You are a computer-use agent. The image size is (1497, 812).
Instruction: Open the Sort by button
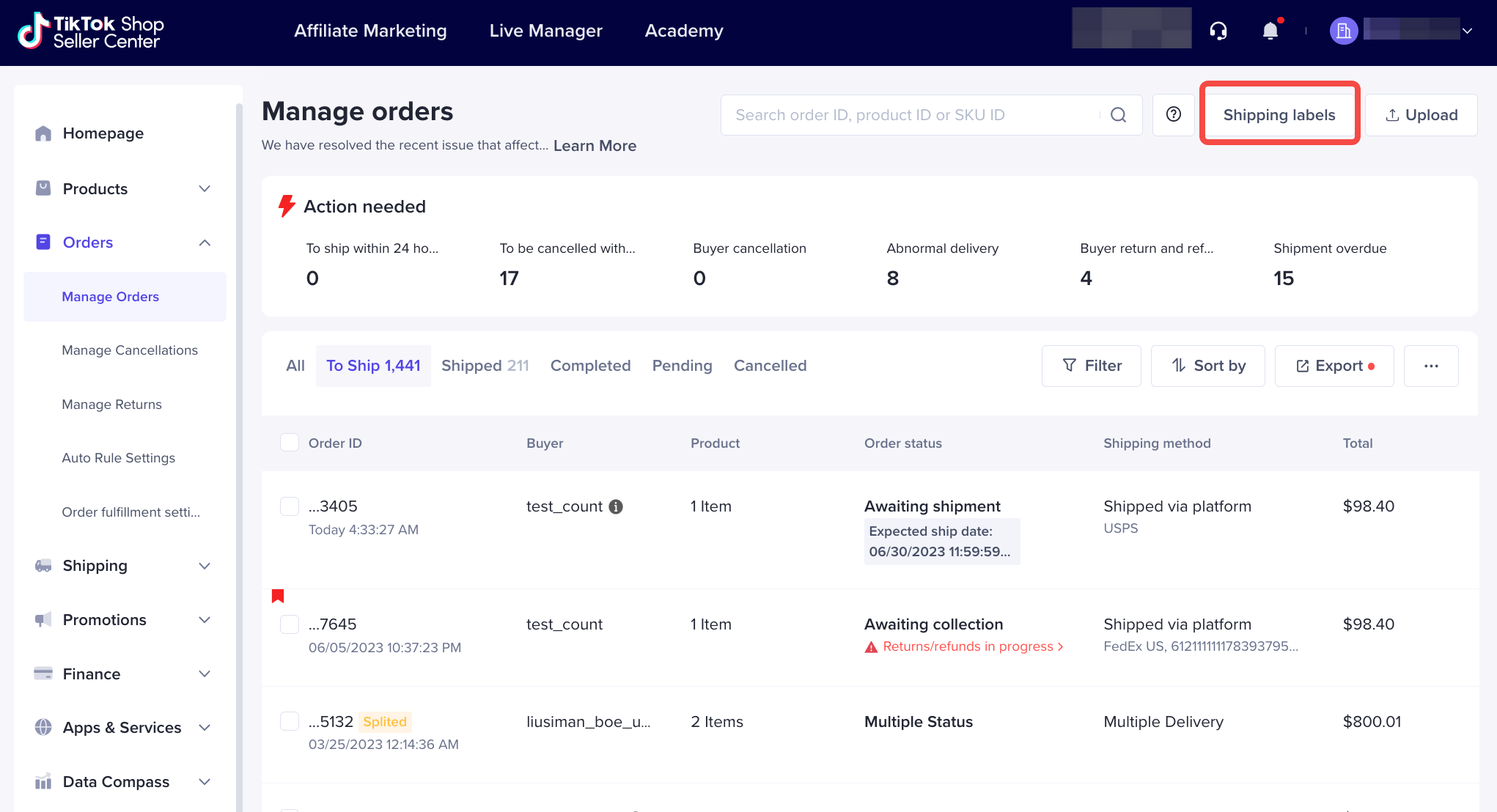click(x=1207, y=366)
